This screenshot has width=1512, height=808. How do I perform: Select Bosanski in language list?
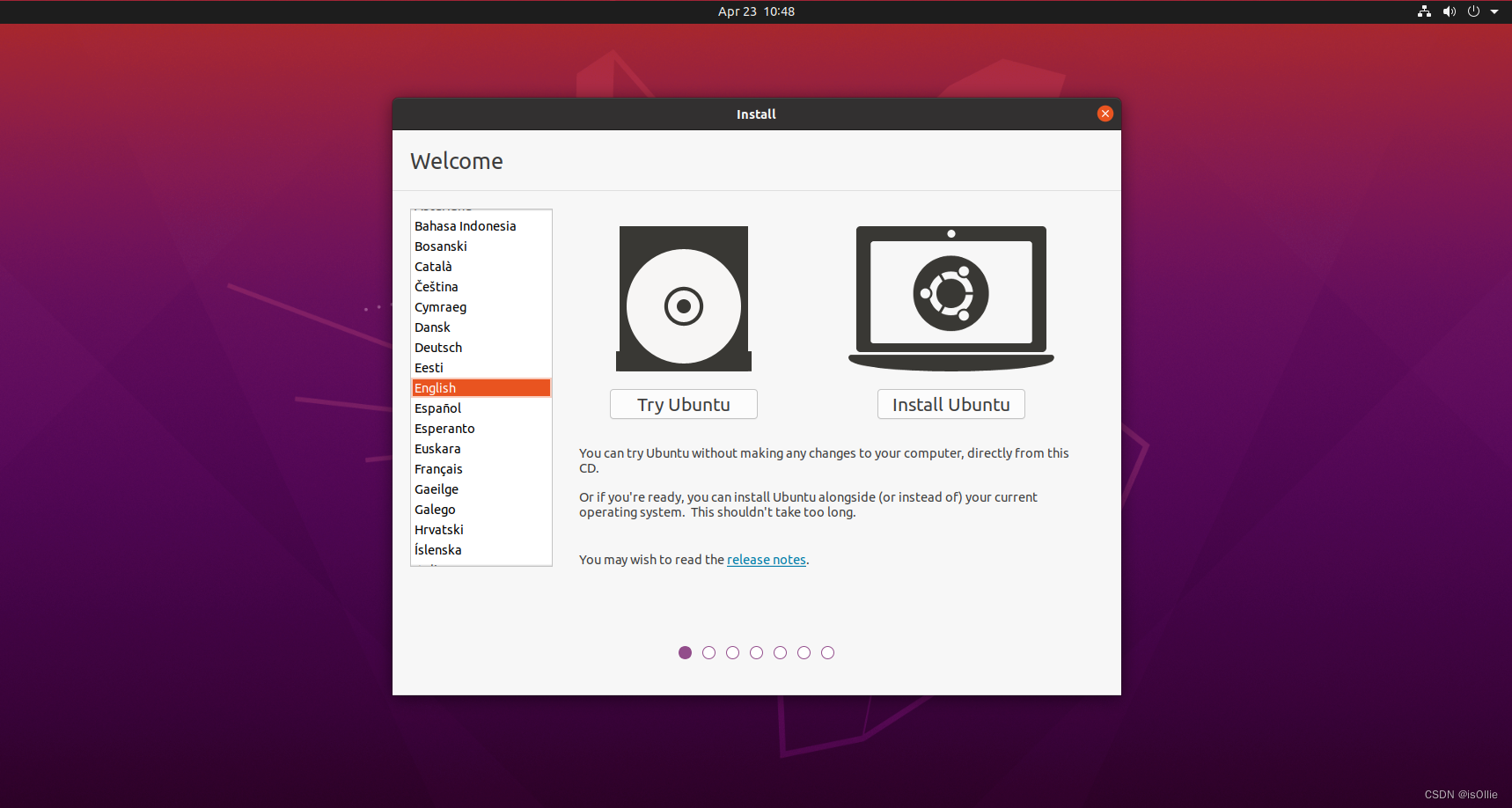[x=481, y=246]
